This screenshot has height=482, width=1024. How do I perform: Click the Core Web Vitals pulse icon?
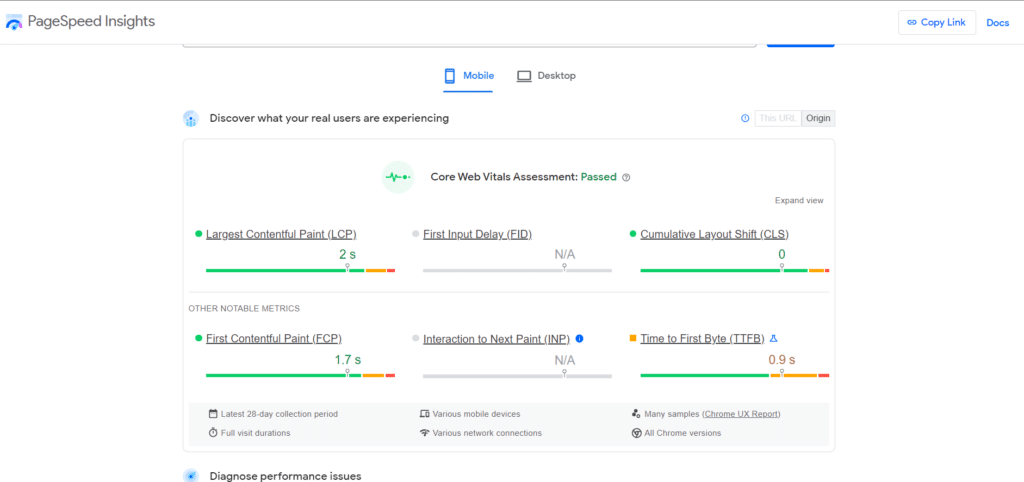coord(398,177)
